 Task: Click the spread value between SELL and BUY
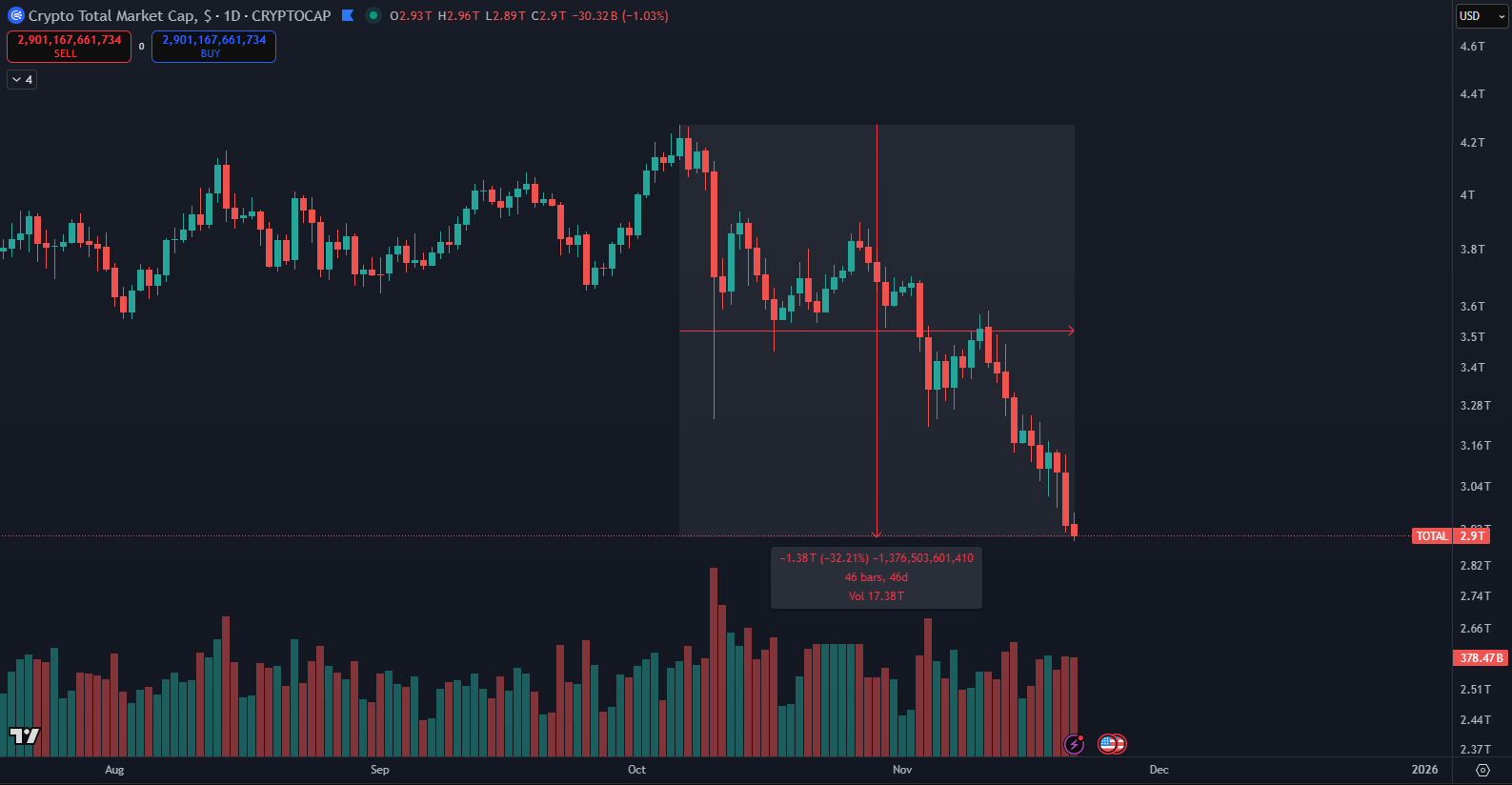(x=142, y=47)
